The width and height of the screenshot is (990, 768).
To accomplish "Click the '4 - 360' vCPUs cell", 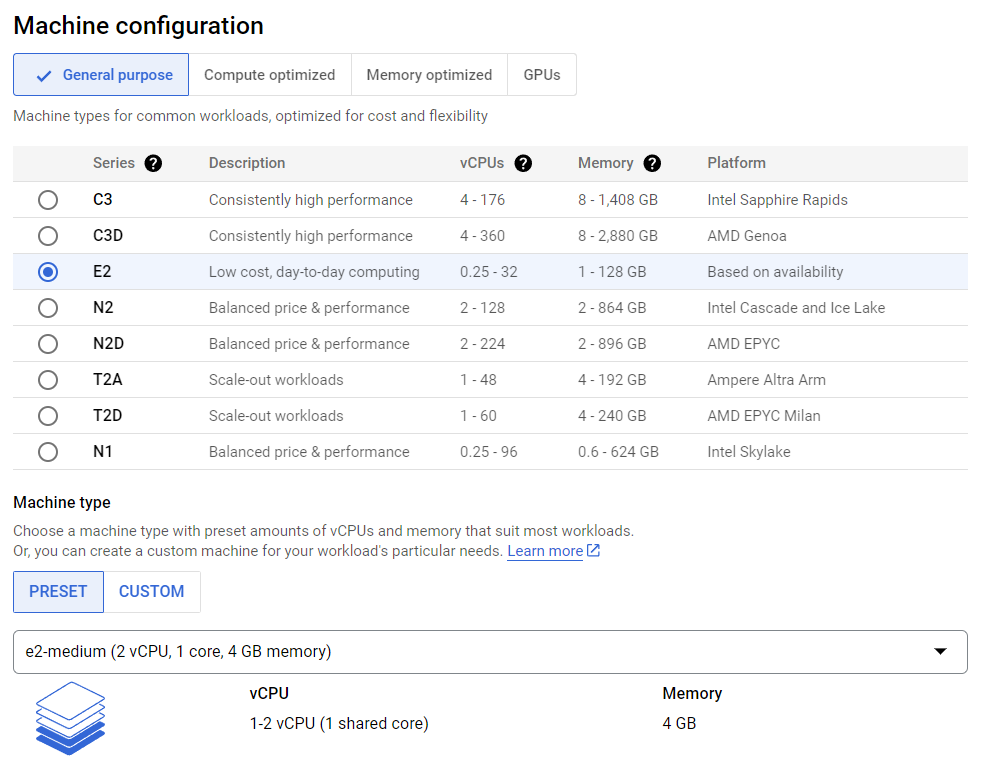I will (482, 236).
